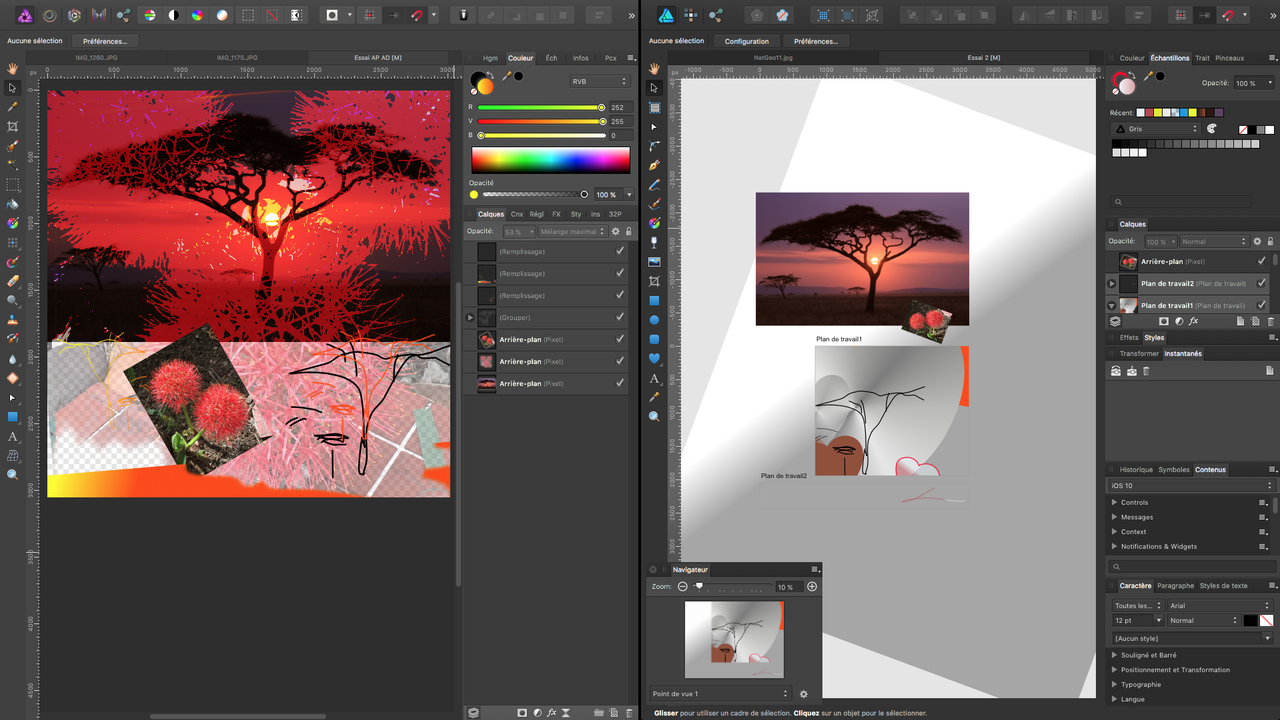1280x720 pixels.
Task: Click the Auto Levels toolbar icon
Action: [x=149, y=15]
